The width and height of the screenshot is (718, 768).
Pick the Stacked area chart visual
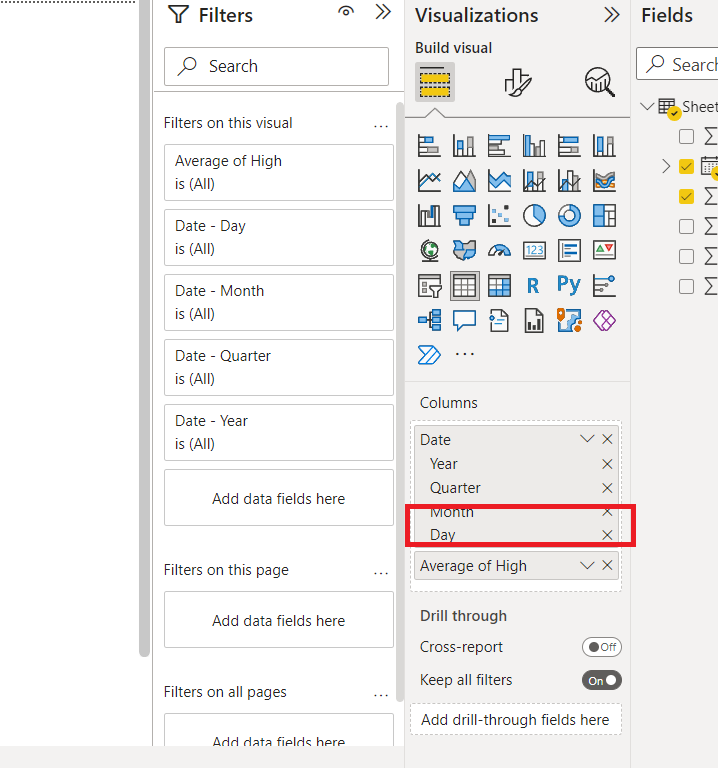click(499, 181)
